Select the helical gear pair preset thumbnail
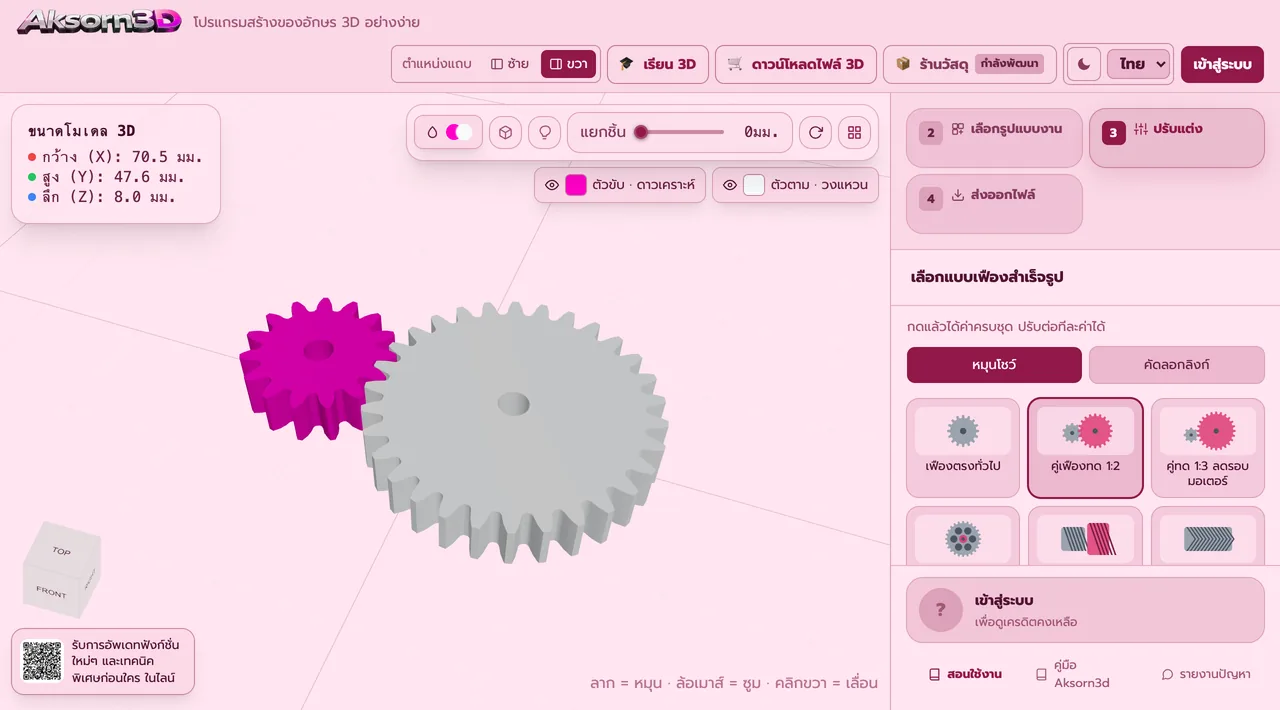Viewport: 1280px width, 710px height. (1086, 538)
